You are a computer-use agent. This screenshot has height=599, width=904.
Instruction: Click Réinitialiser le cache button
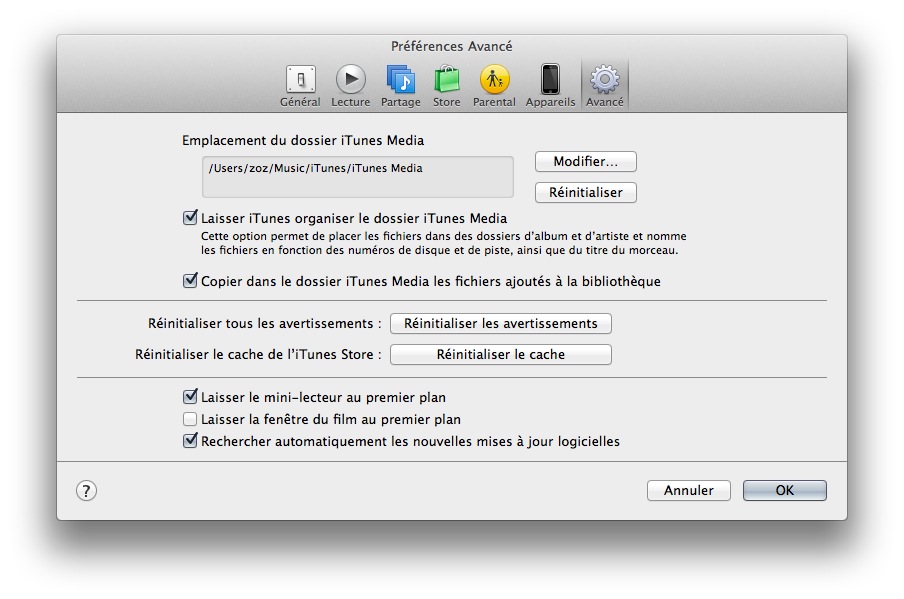tap(501, 355)
